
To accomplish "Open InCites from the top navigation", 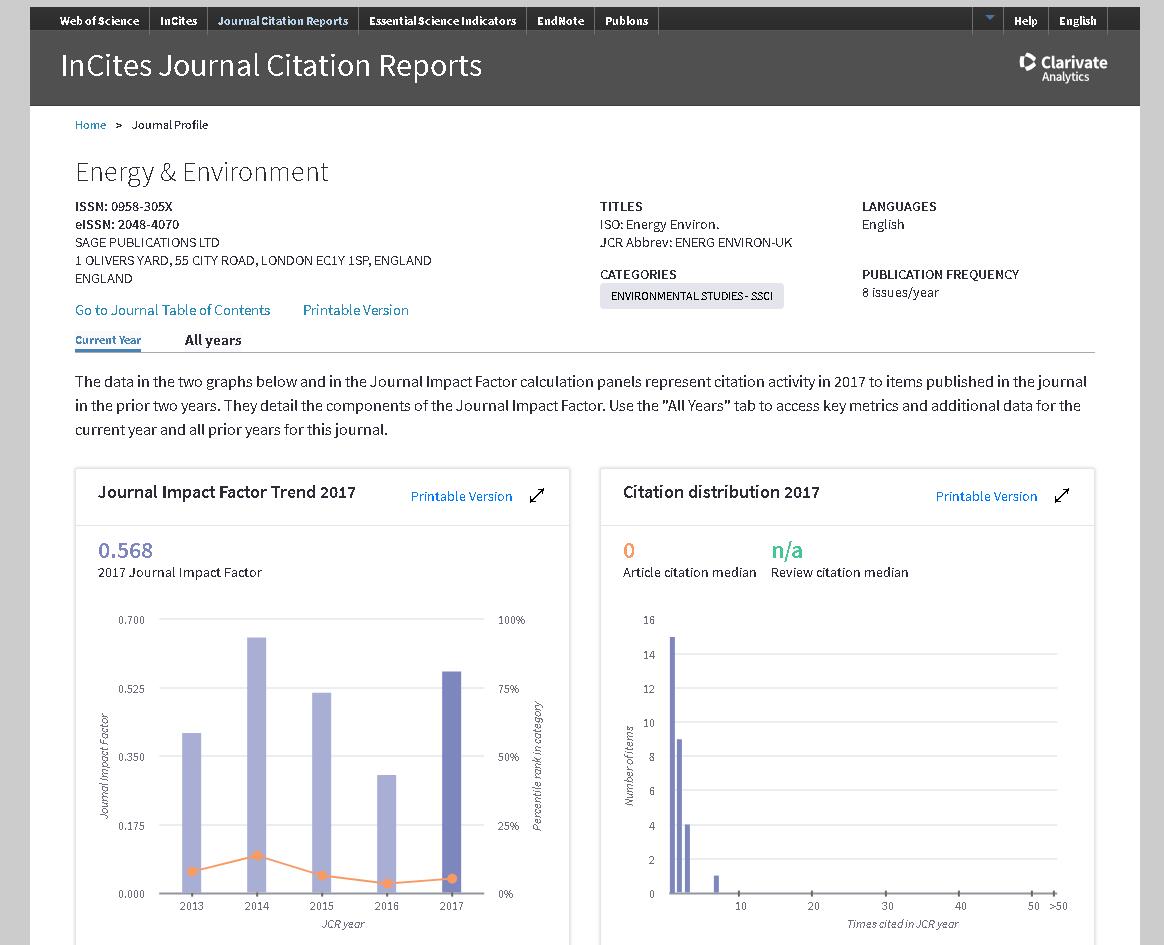I will click(x=179, y=20).
